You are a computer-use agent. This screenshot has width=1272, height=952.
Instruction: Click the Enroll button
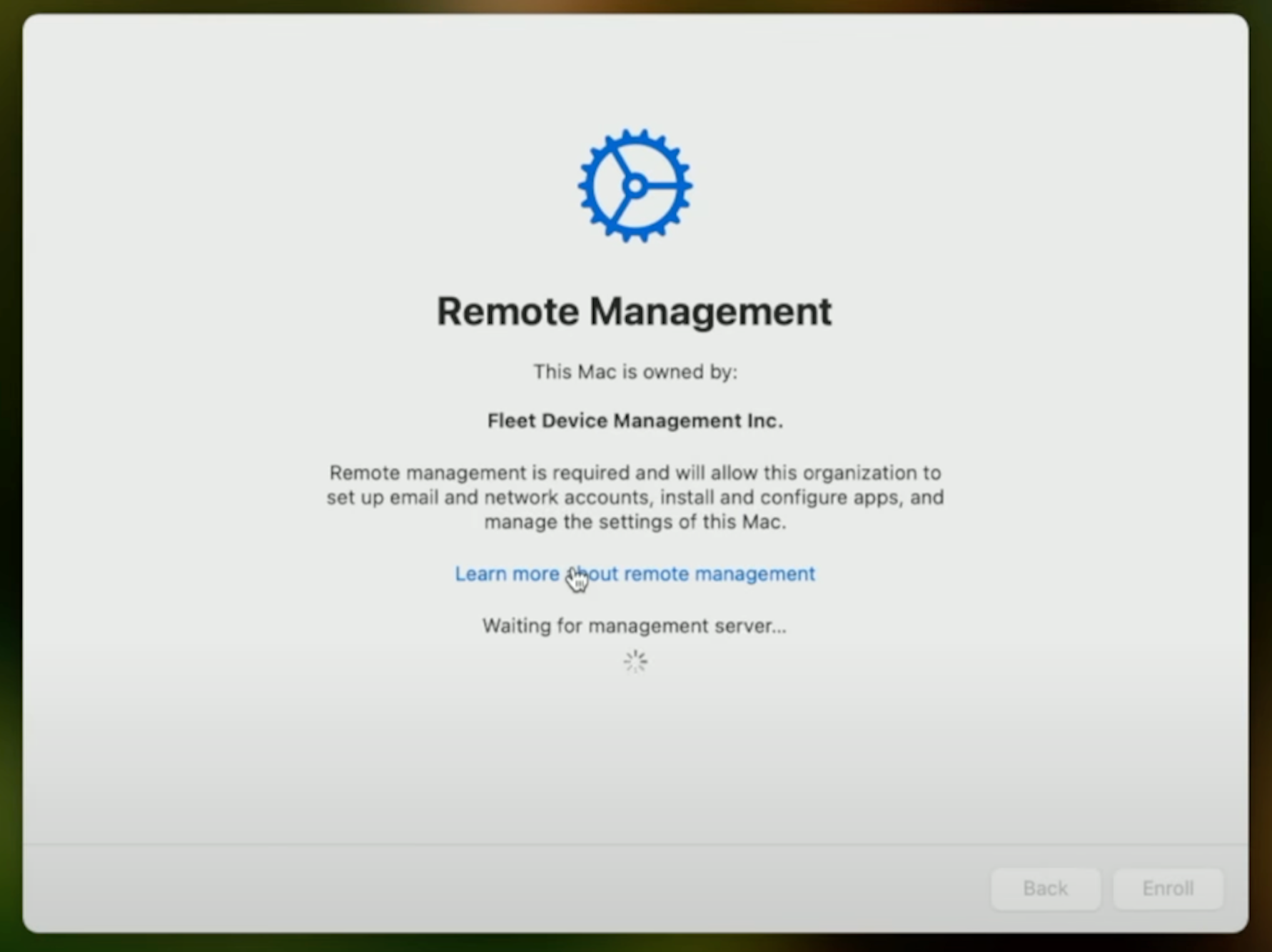click(1168, 888)
